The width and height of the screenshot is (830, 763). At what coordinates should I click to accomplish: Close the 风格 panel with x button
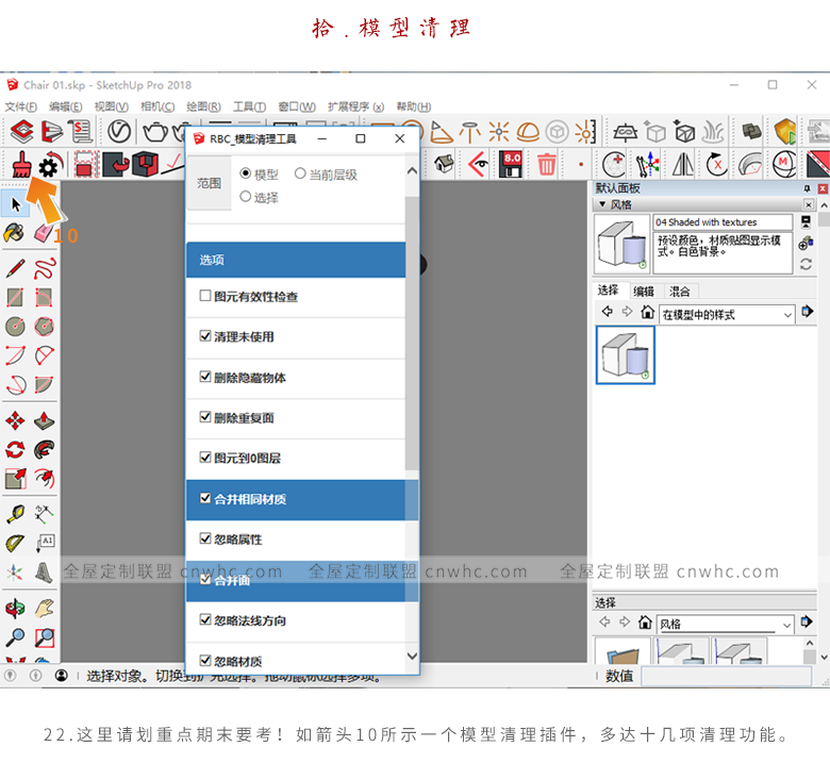pos(809,204)
